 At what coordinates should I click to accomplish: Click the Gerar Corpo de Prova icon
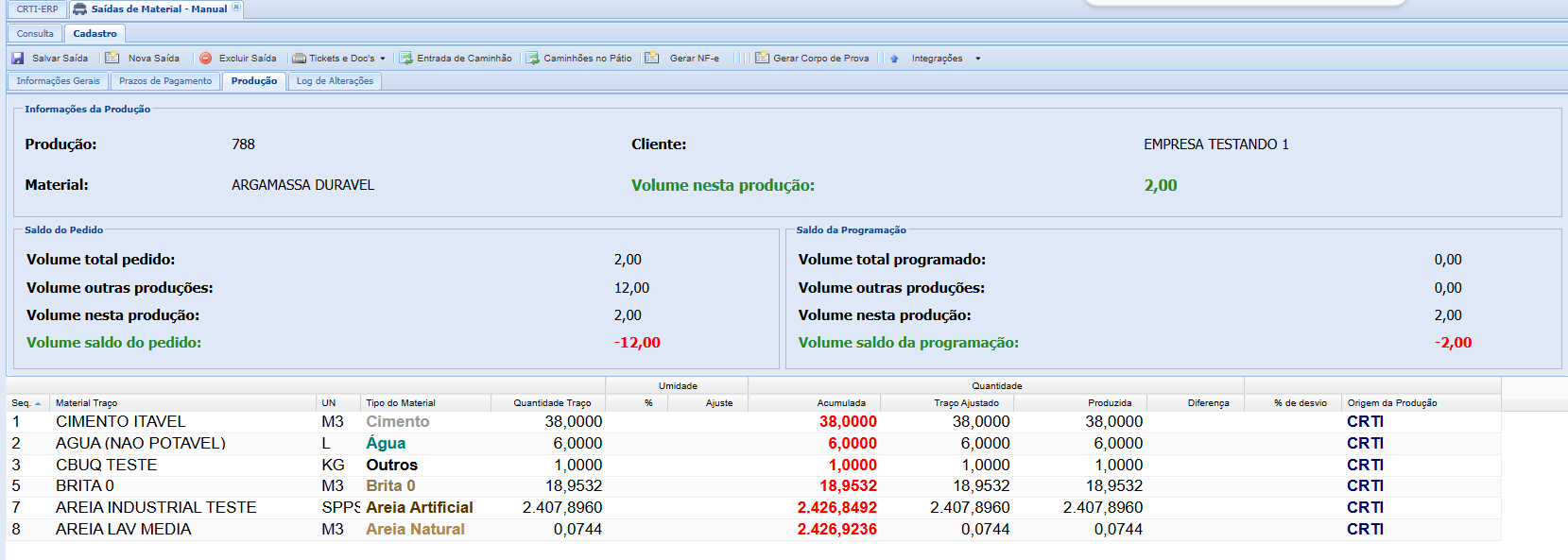tap(762, 59)
